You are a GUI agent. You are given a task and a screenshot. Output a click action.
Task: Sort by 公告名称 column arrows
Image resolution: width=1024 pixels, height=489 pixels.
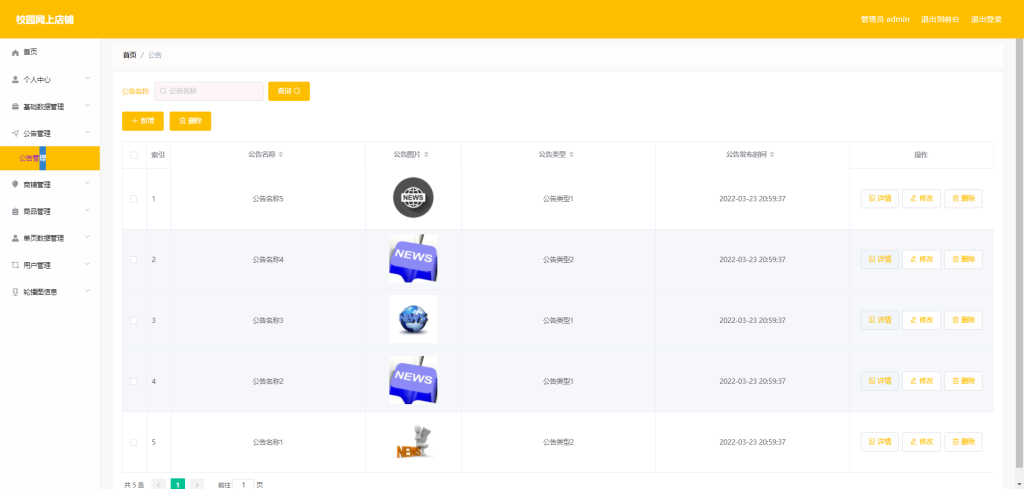[281, 155]
